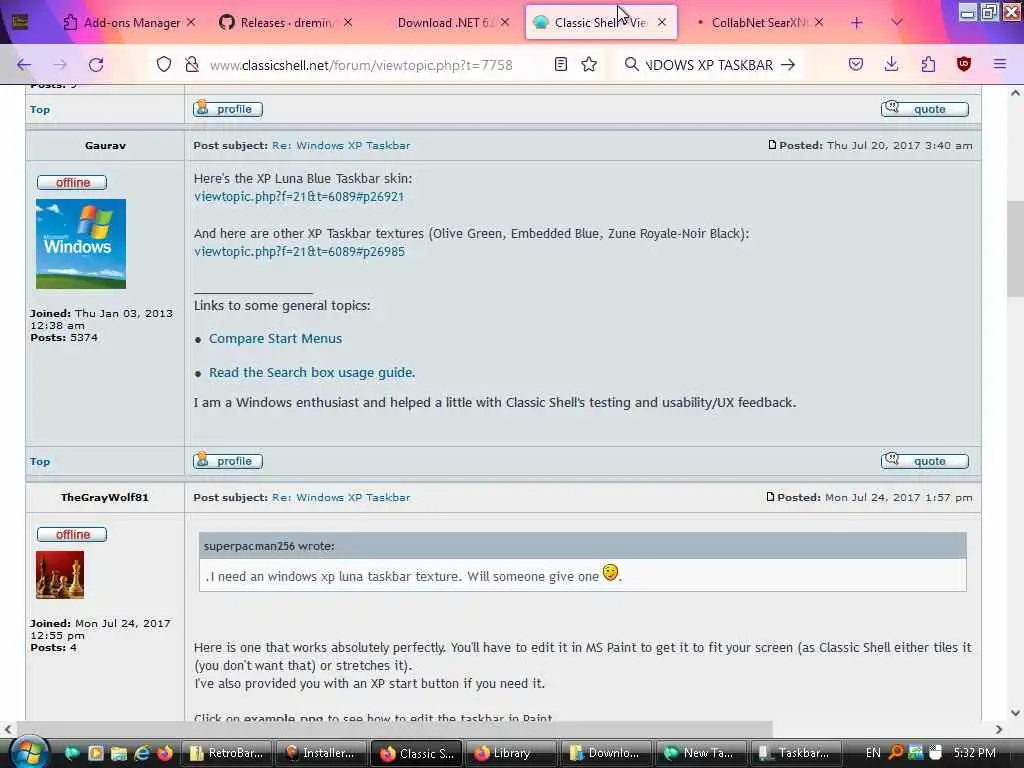Quote Gaurav's post with quote button
This screenshot has width=1024, height=768.
click(x=924, y=460)
